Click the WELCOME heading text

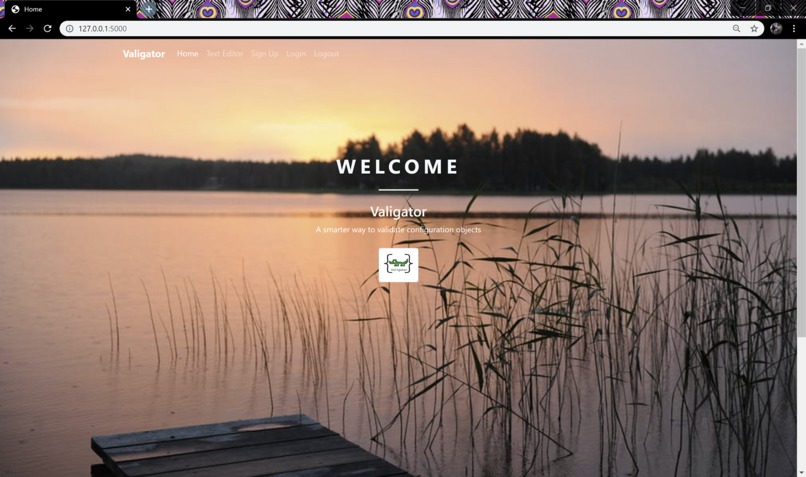[x=398, y=167]
